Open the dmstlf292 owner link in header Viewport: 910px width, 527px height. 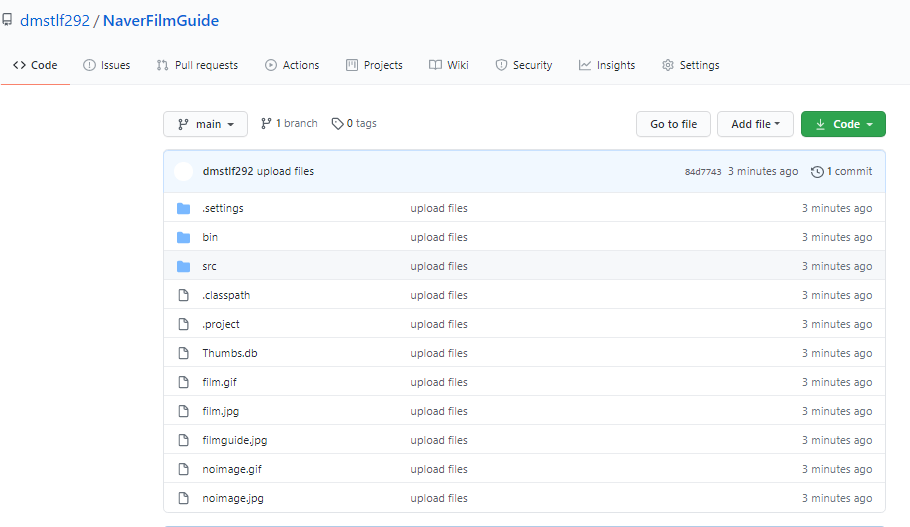coord(55,21)
